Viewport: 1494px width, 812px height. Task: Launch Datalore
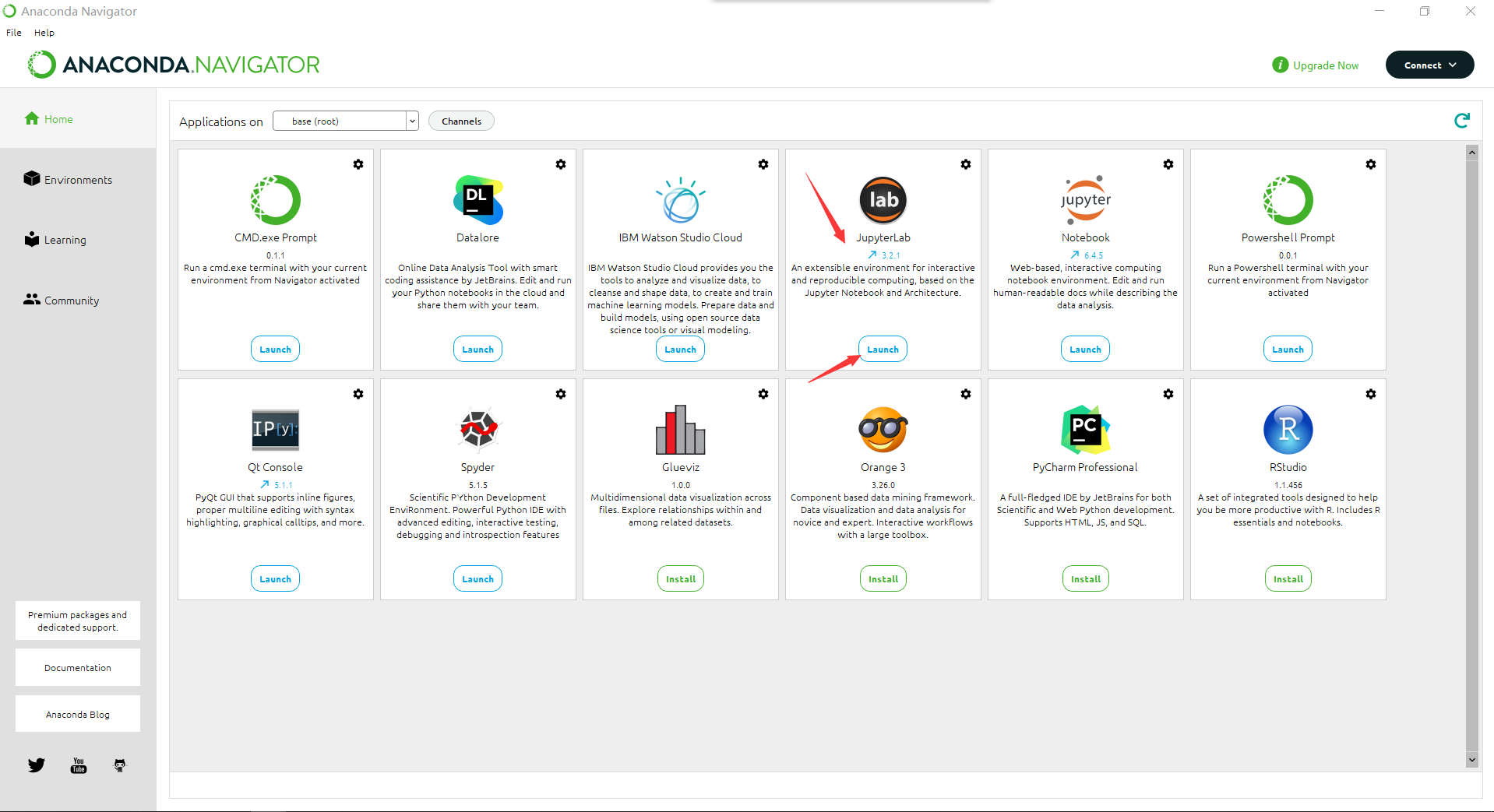click(x=478, y=350)
